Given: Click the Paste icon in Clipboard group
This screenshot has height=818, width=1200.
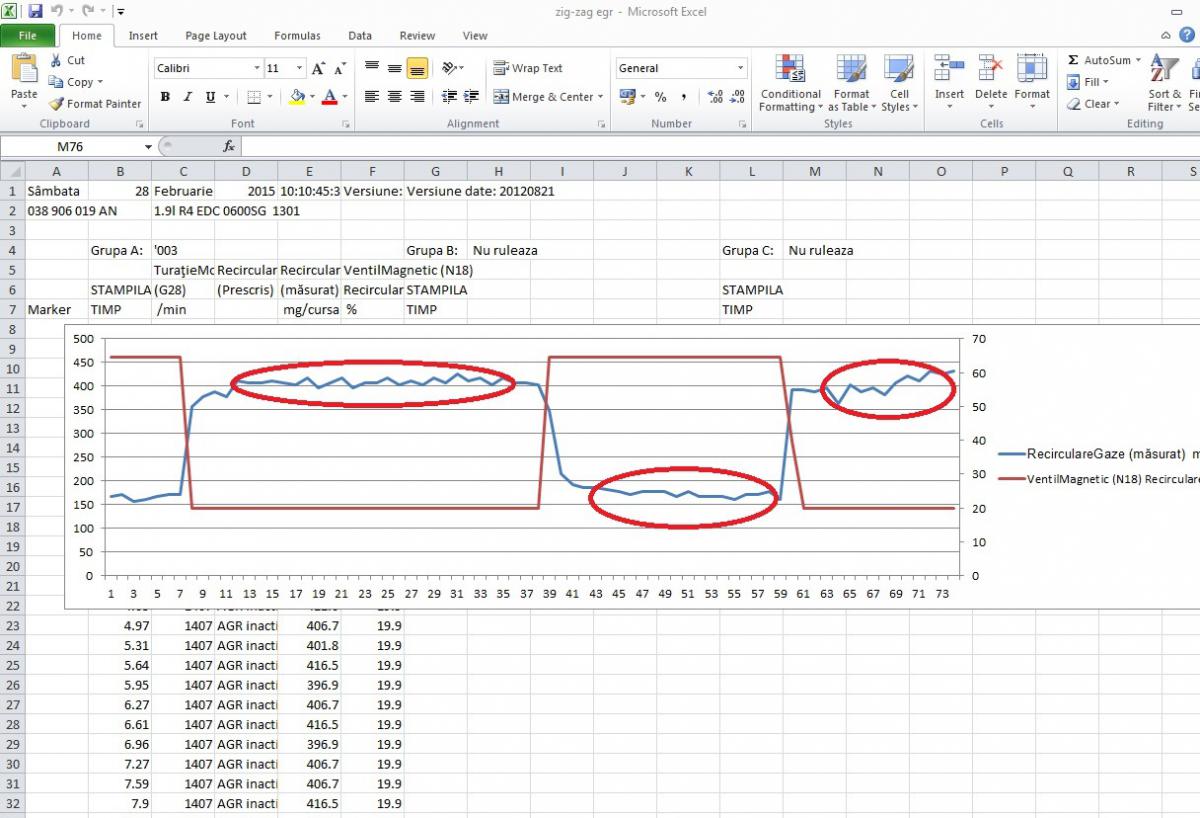Looking at the screenshot, I should pyautogui.click(x=24, y=74).
